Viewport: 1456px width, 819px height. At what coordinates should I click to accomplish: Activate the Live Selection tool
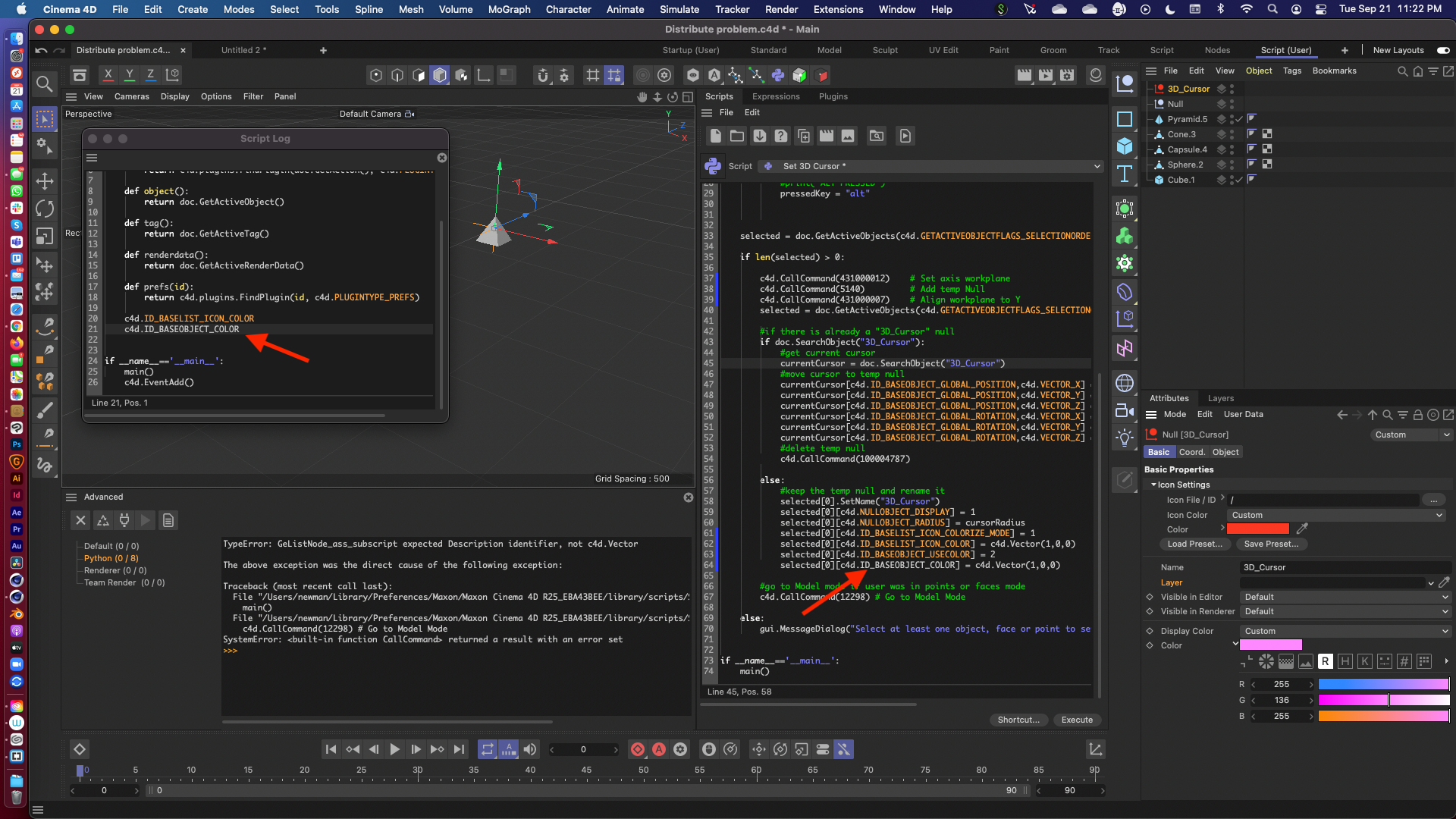[x=45, y=119]
